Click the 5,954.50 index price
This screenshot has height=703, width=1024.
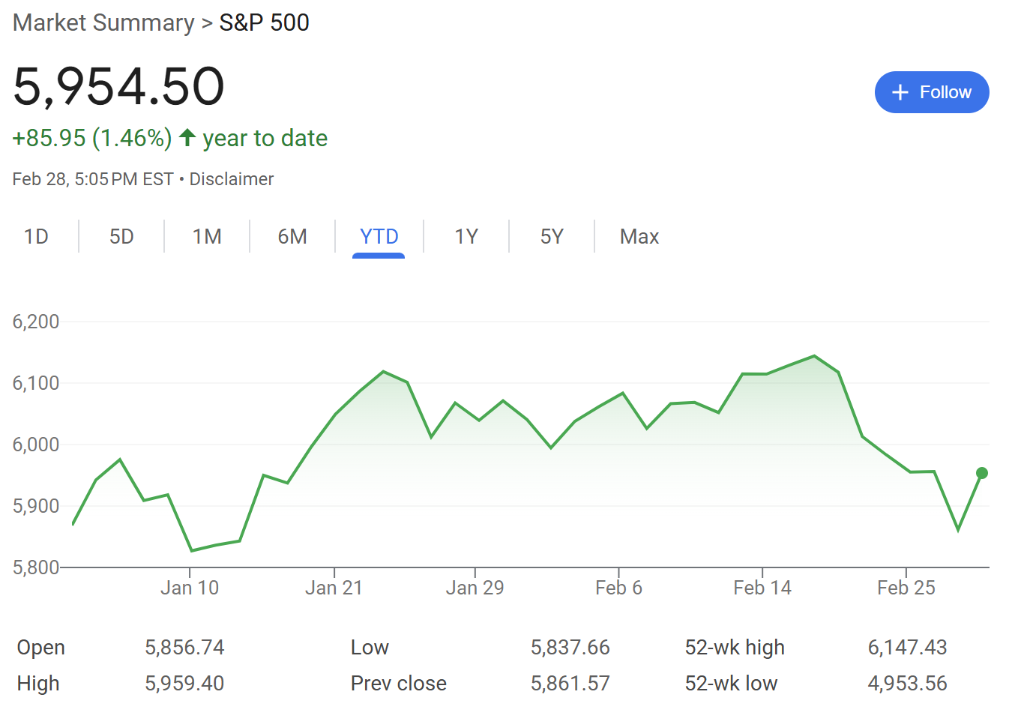(x=118, y=86)
